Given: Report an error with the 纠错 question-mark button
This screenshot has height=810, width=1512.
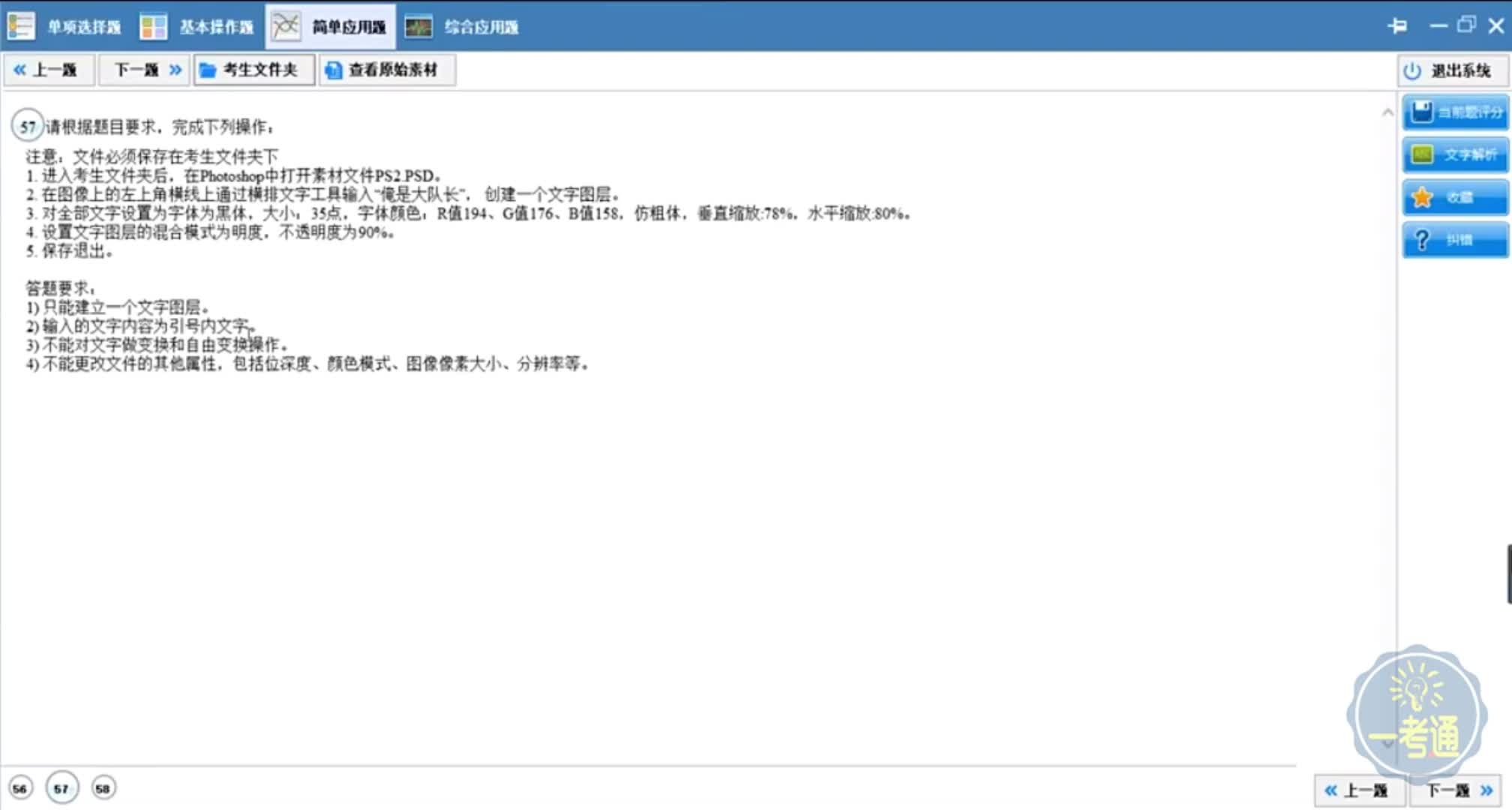Looking at the screenshot, I should [1455, 240].
